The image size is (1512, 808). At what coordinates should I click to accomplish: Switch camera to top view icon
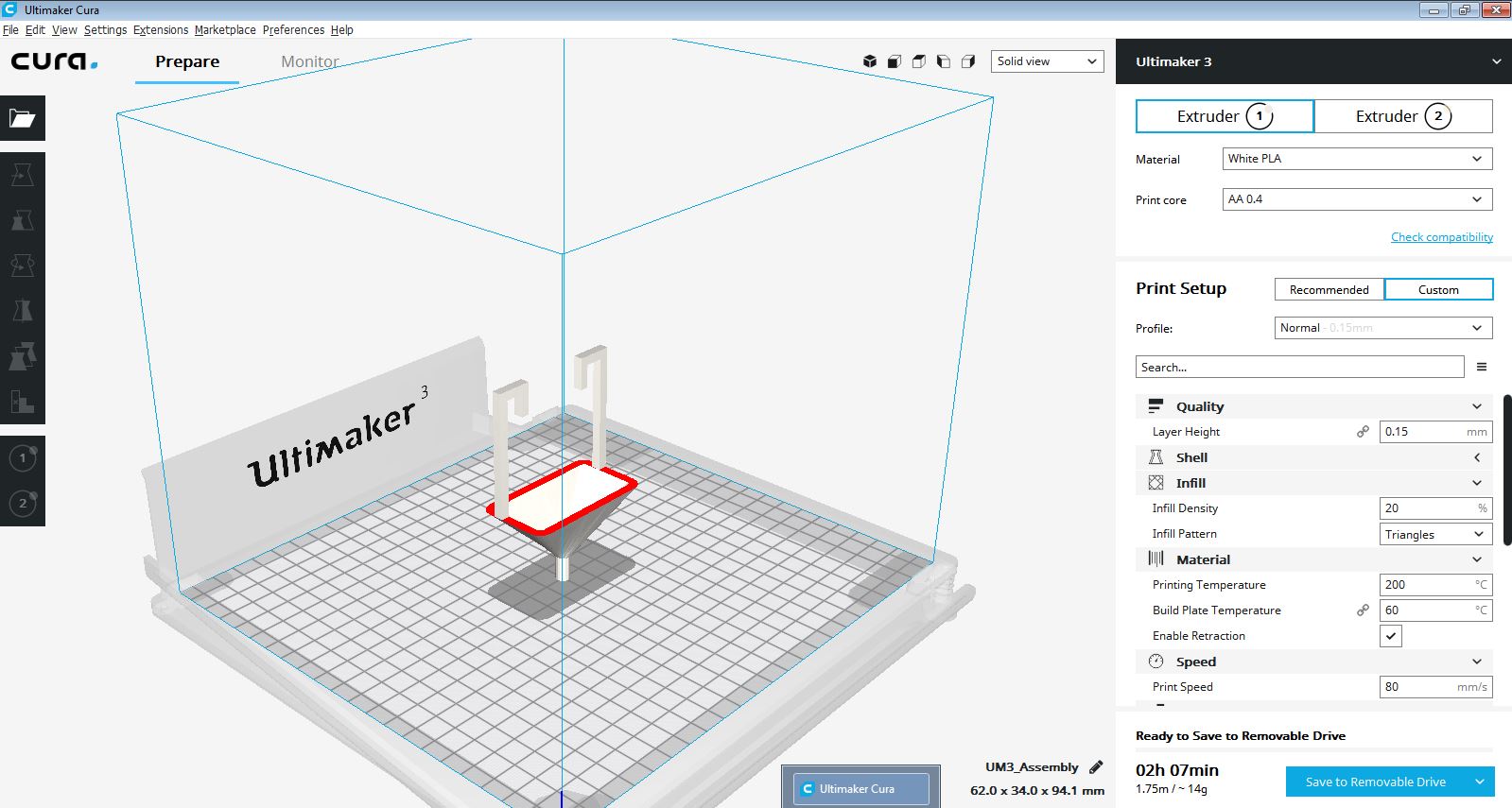pyautogui.click(x=919, y=61)
